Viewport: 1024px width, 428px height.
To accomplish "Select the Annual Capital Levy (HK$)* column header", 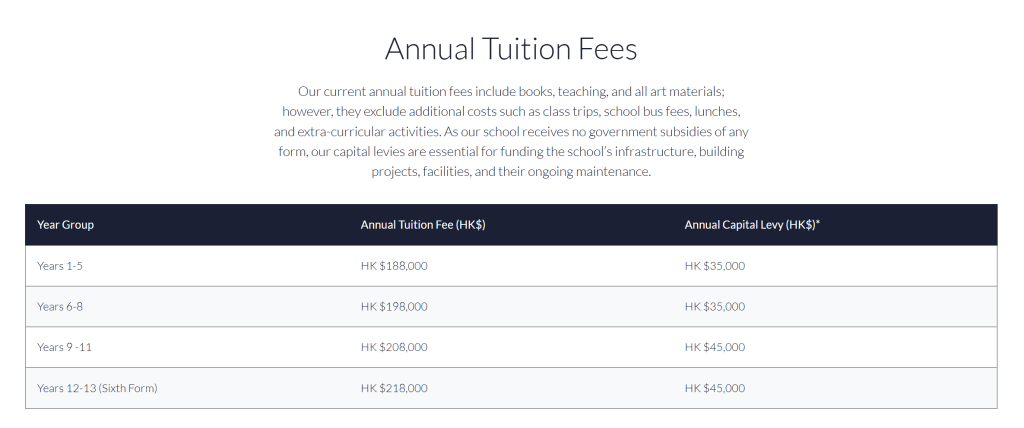I will click(x=752, y=225).
